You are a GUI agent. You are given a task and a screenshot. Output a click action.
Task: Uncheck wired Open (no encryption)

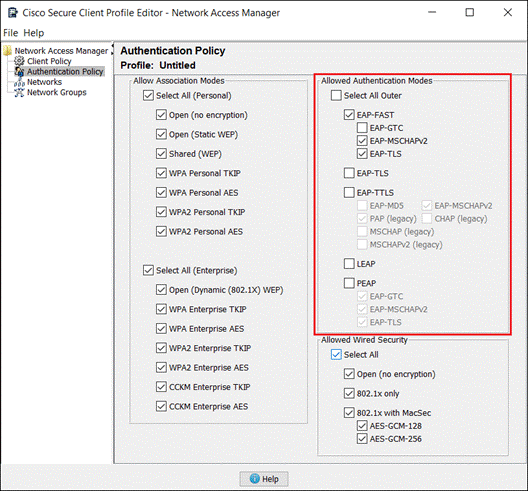pyautogui.click(x=349, y=374)
